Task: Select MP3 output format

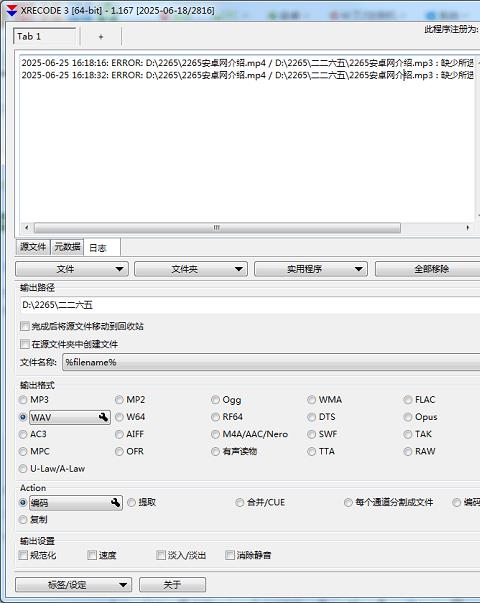Action: pyautogui.click(x=23, y=400)
